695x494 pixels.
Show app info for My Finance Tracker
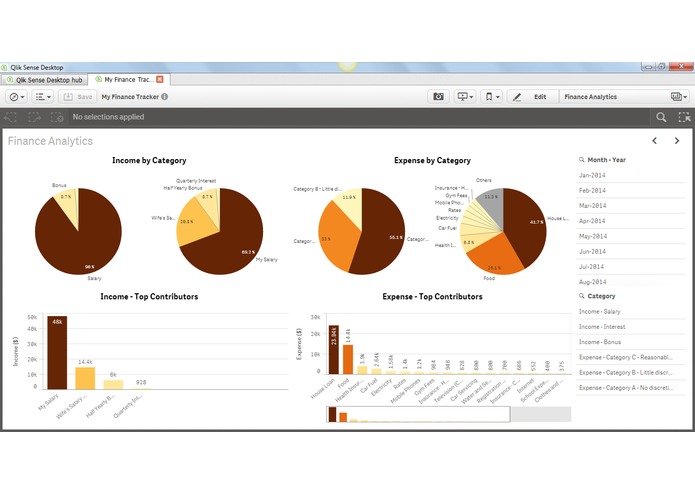(x=164, y=97)
